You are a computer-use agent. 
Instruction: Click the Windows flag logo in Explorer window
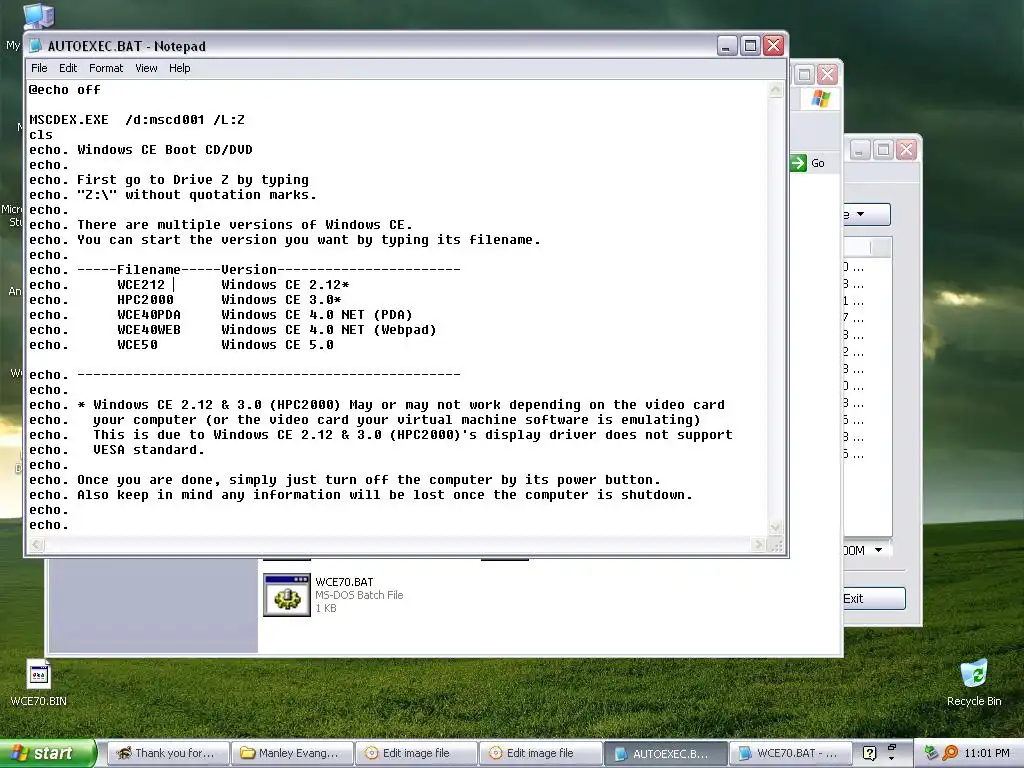(821, 99)
